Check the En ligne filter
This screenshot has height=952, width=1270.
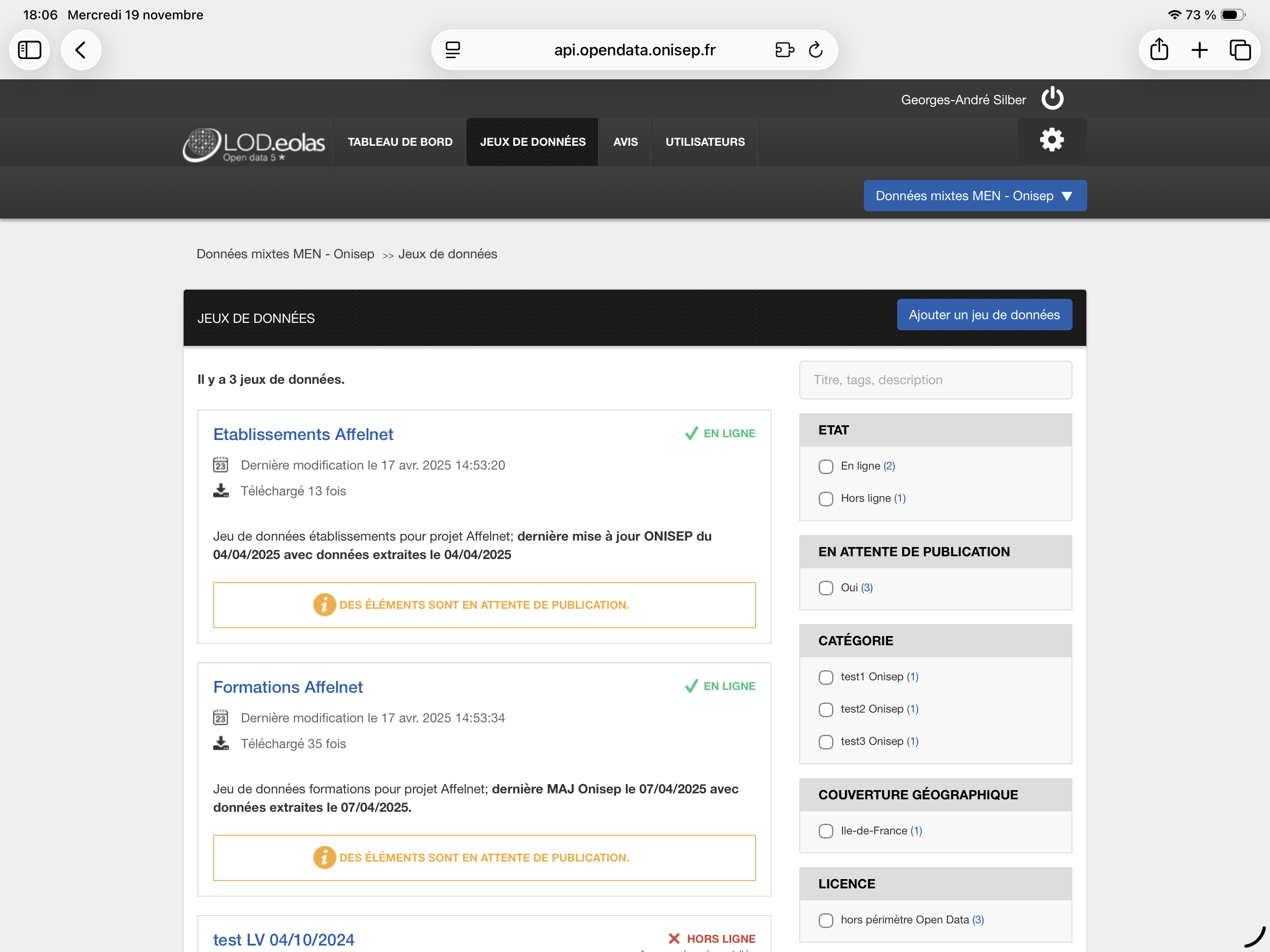click(826, 466)
